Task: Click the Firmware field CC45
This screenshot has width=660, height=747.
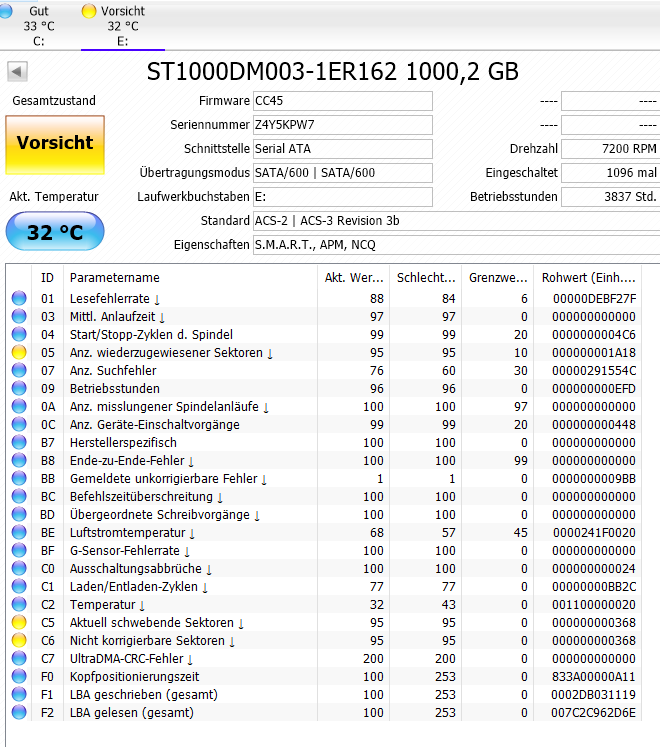Action: pyautogui.click(x=343, y=101)
